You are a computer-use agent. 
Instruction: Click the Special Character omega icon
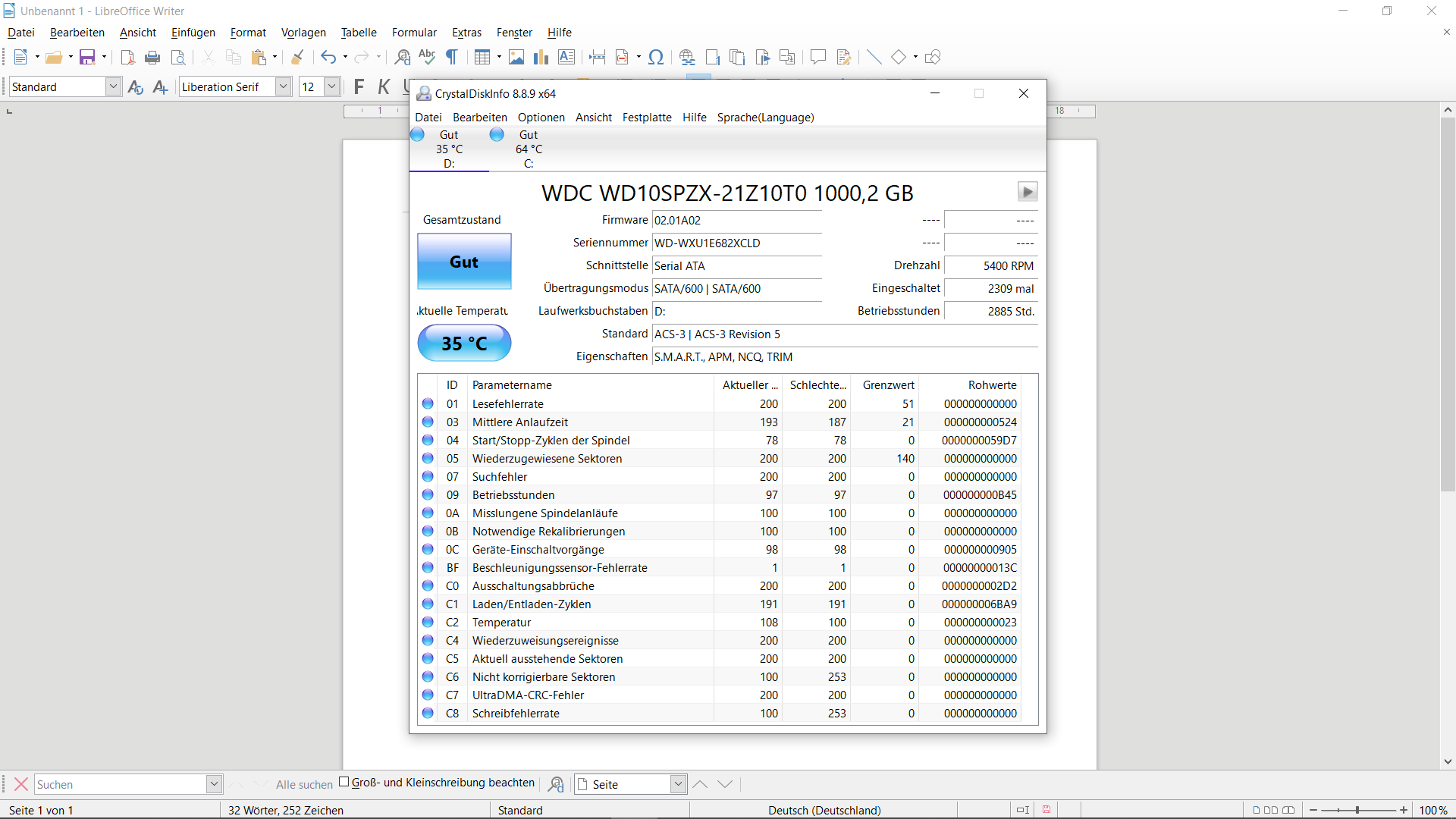pos(656,57)
